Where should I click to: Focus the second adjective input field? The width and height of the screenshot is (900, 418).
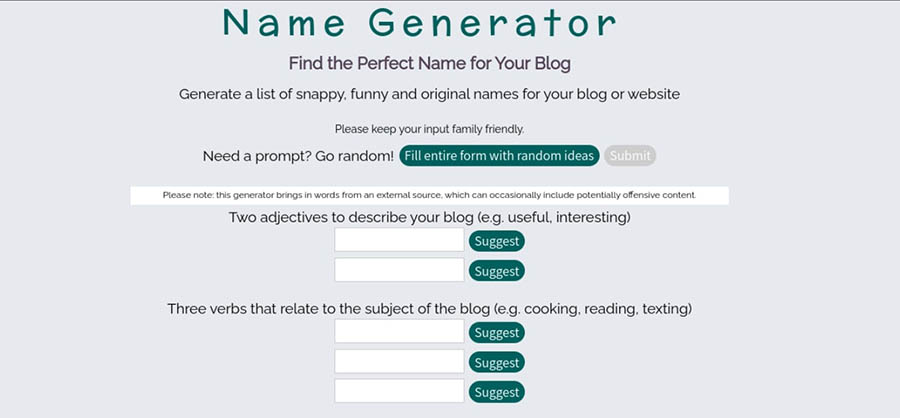pyautogui.click(x=399, y=270)
